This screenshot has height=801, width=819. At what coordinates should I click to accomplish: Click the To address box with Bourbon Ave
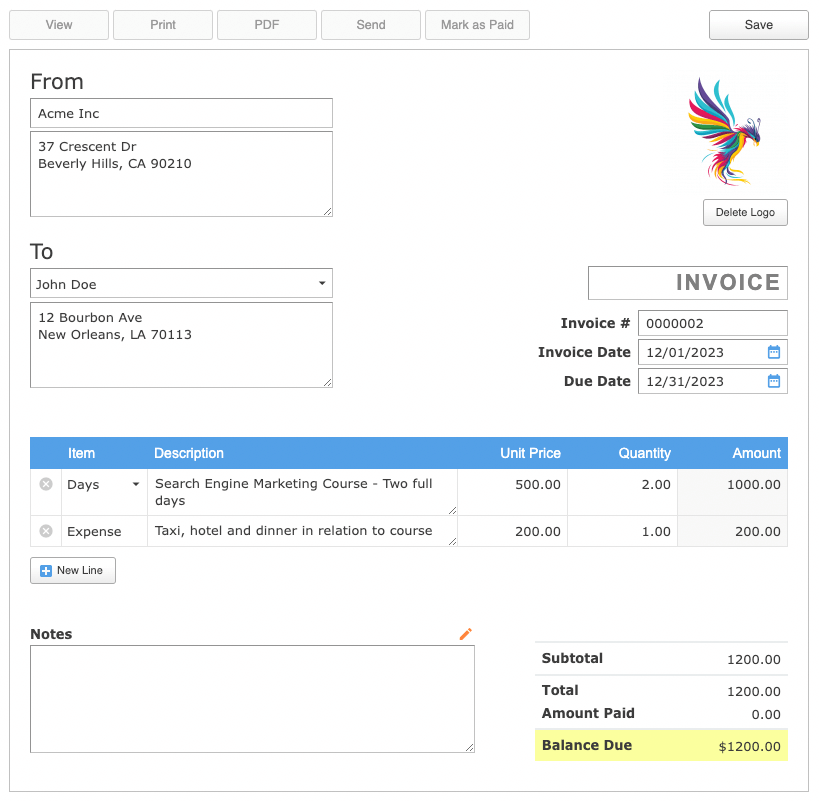pyautogui.click(x=181, y=345)
